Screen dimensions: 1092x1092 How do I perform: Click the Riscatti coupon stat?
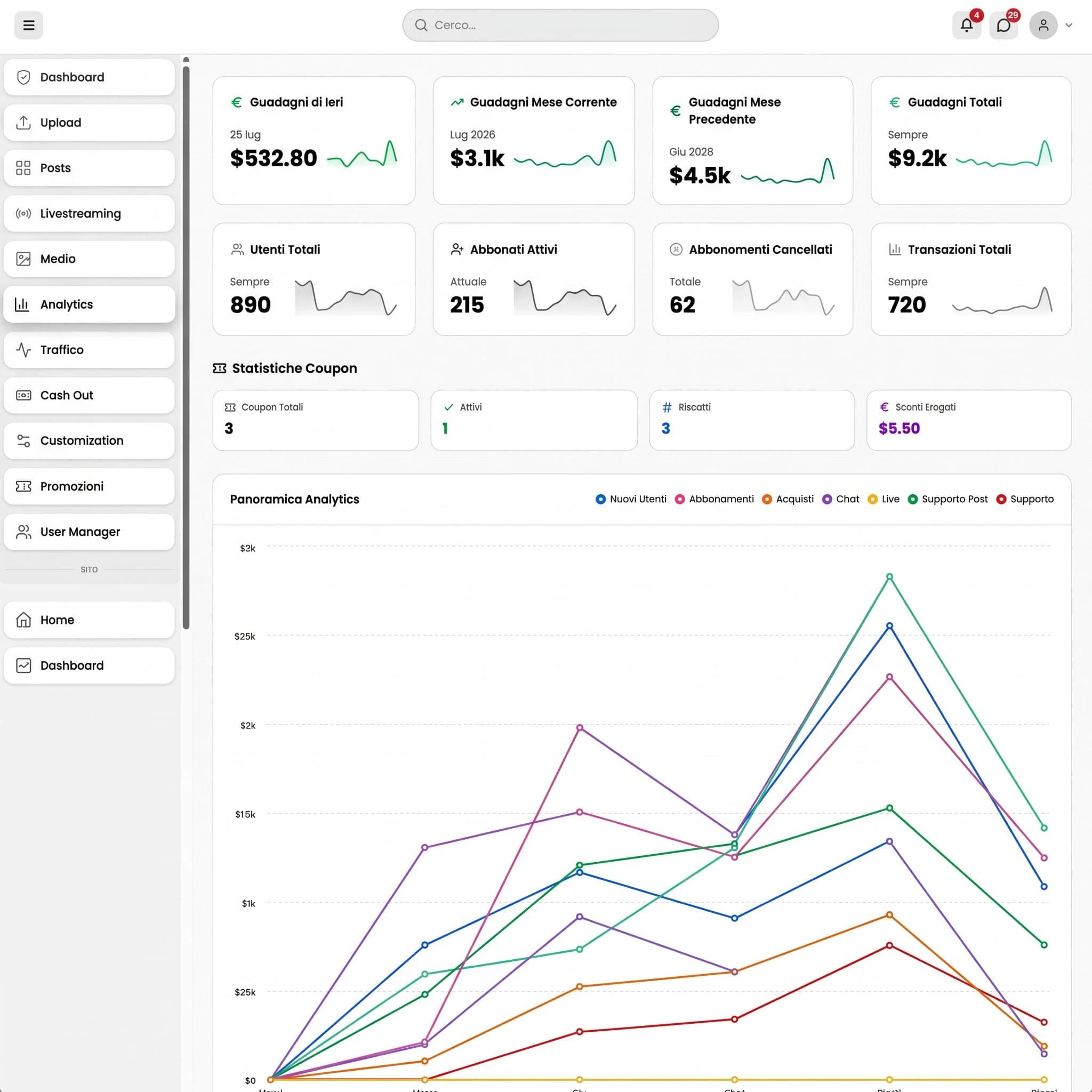[x=752, y=420]
